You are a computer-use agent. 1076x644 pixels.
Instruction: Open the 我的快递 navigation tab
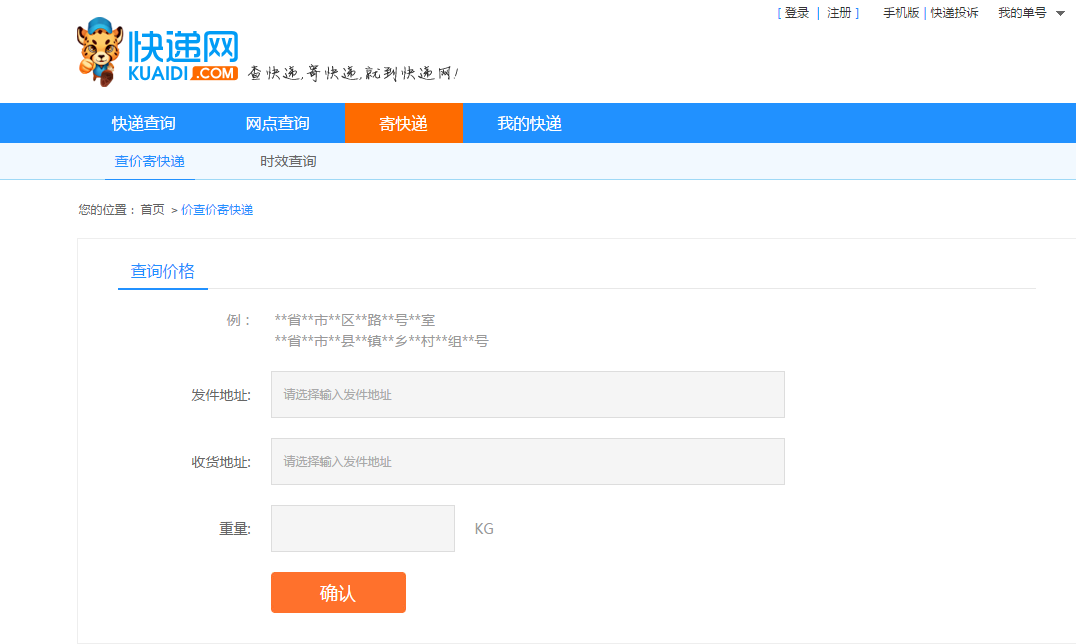(530, 123)
